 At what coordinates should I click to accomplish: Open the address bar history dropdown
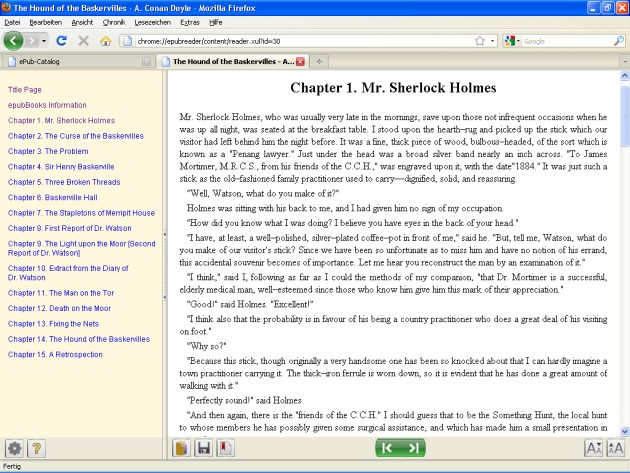[492, 41]
